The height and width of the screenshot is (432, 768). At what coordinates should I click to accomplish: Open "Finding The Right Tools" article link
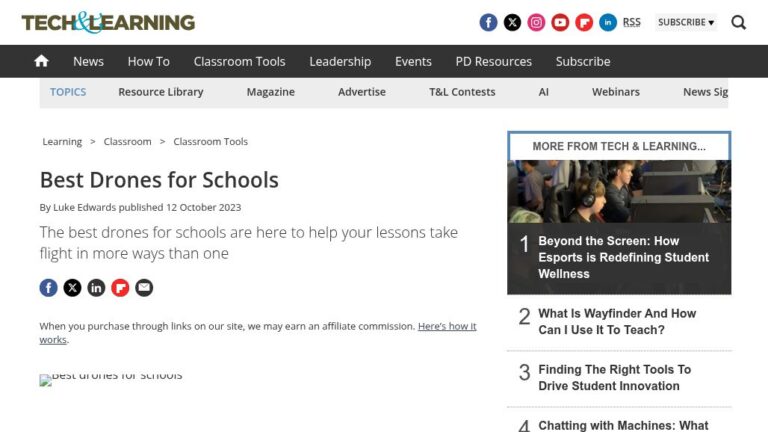(x=615, y=378)
